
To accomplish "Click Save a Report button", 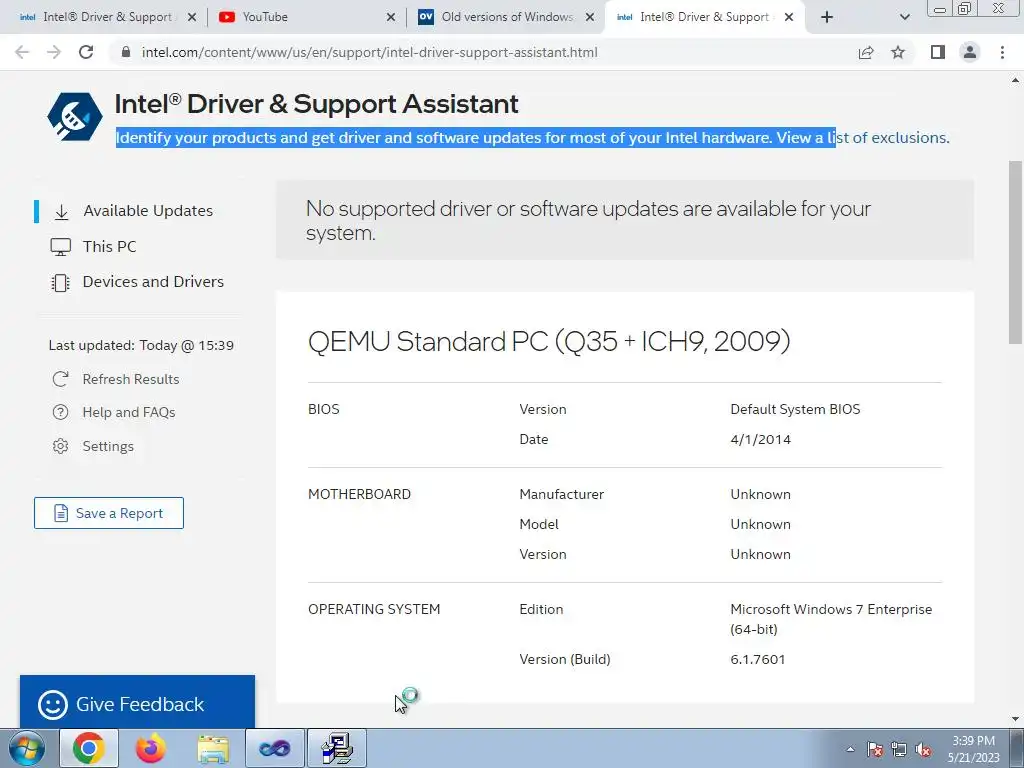I will (108, 513).
